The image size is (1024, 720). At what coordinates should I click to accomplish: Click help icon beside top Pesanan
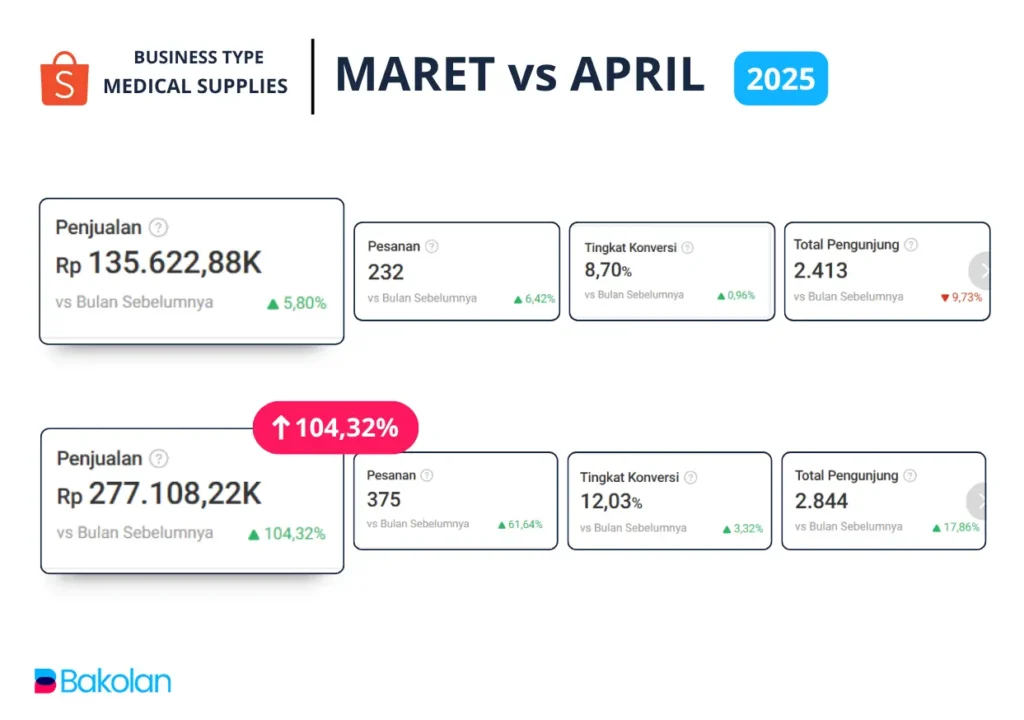coord(431,246)
